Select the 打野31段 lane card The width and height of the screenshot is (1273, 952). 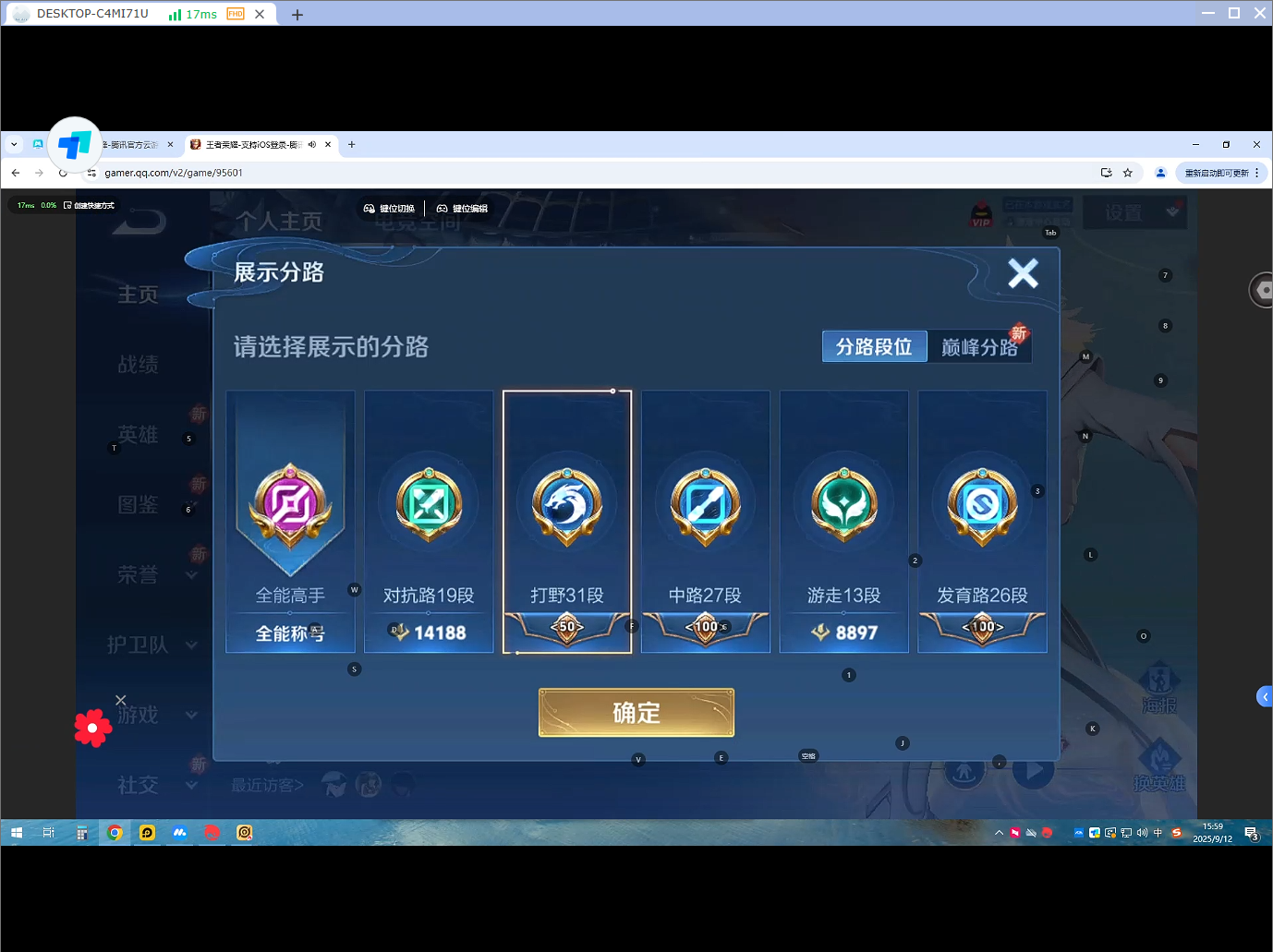coord(567,522)
